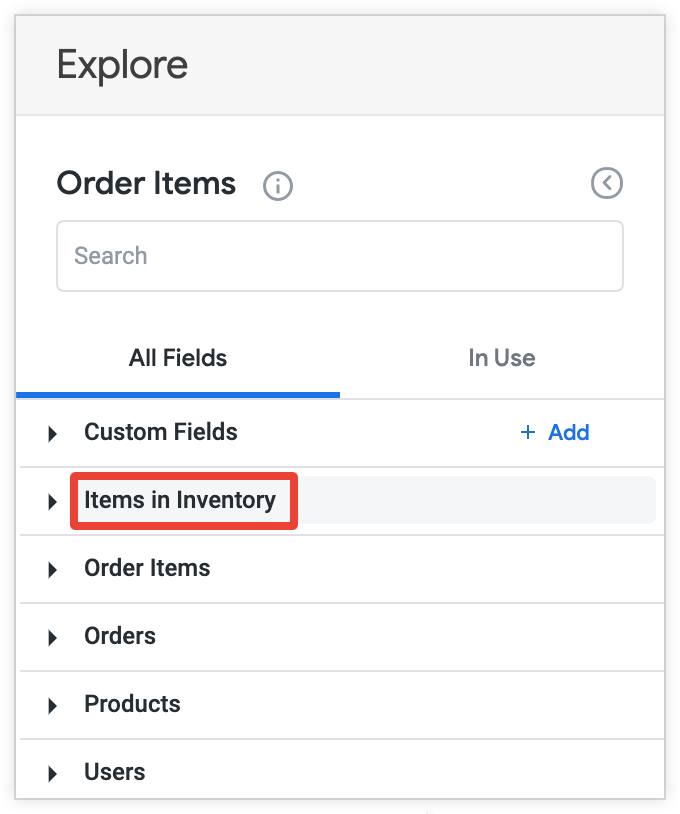Screen dimensions: 680x814
Task: Expand the Custom Fields arrow
Action: 52,434
